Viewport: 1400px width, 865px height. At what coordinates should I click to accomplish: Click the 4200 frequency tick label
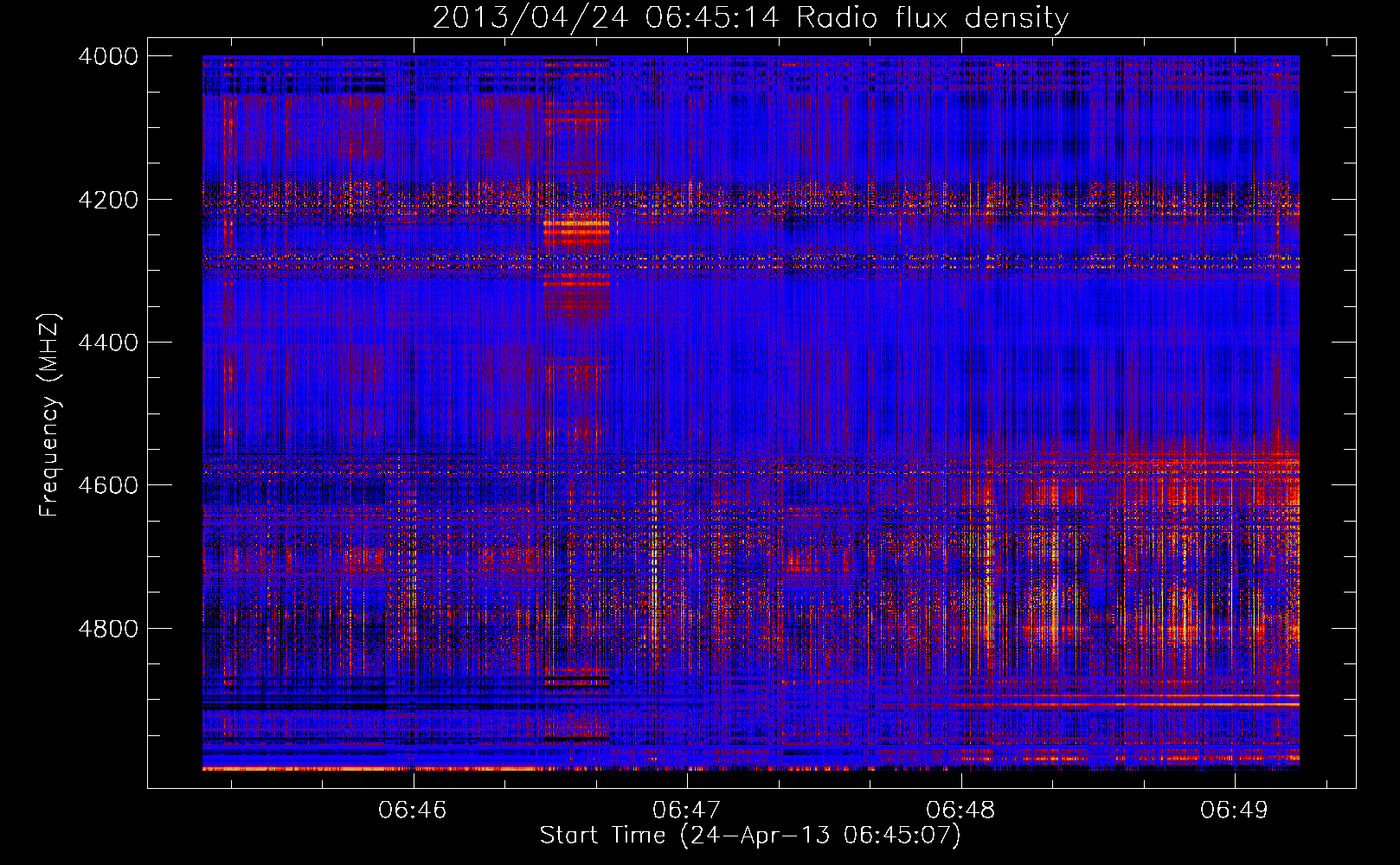(x=108, y=200)
